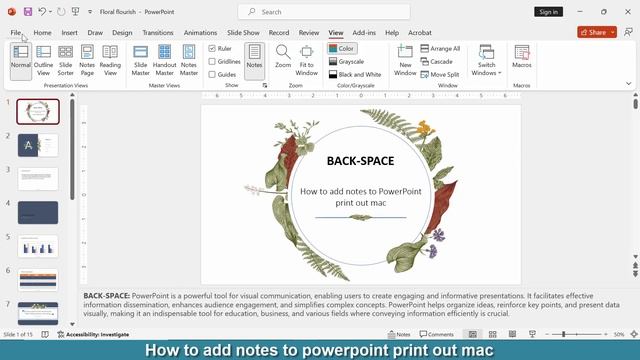Screen dimensions: 640x360
Task: Toggle Notes in the status bar
Action: 399,334
